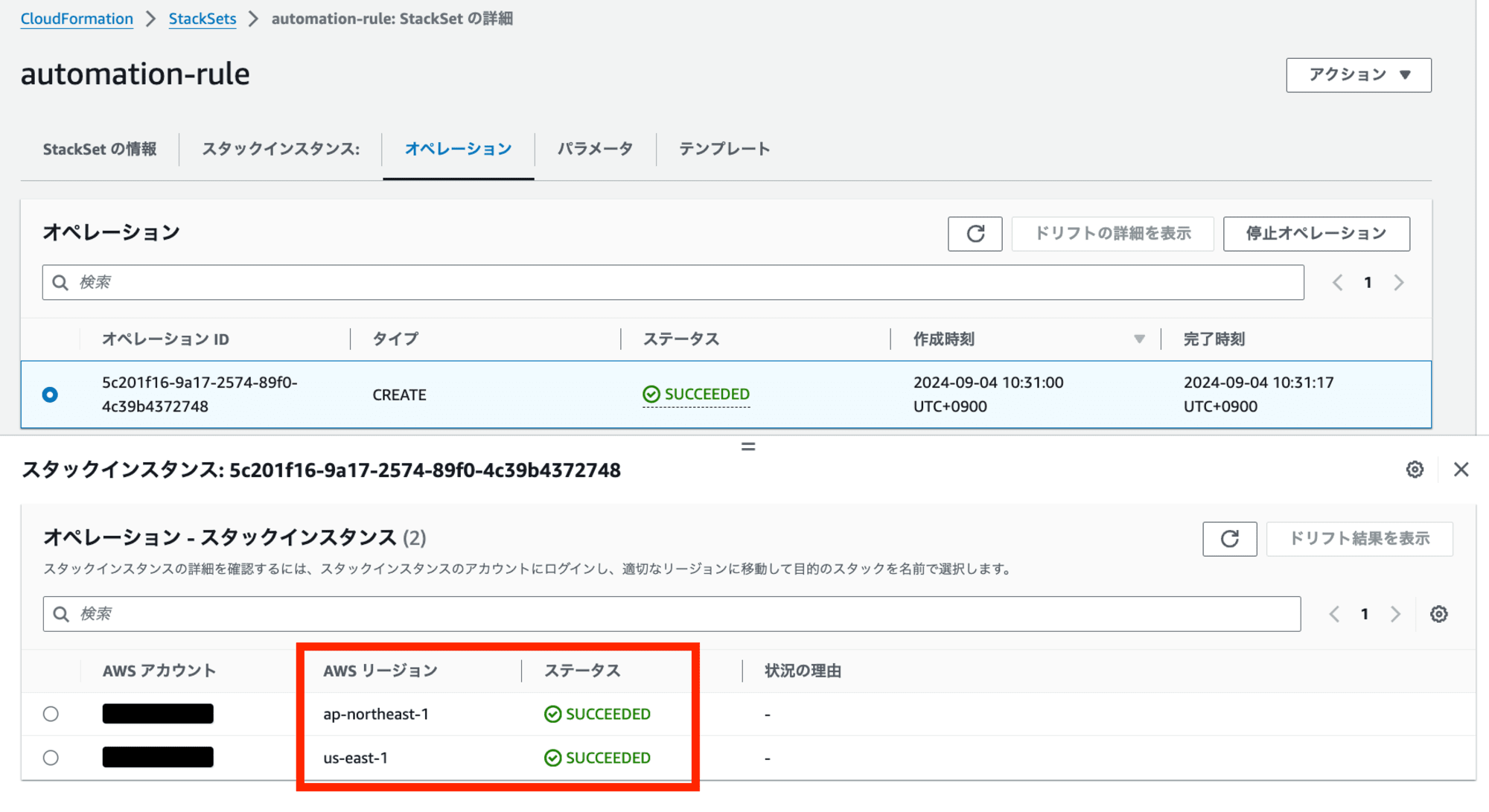Click the ap-northeast-1 region cell
Image resolution: width=1489 pixels, height=812 pixels.
pos(376,715)
